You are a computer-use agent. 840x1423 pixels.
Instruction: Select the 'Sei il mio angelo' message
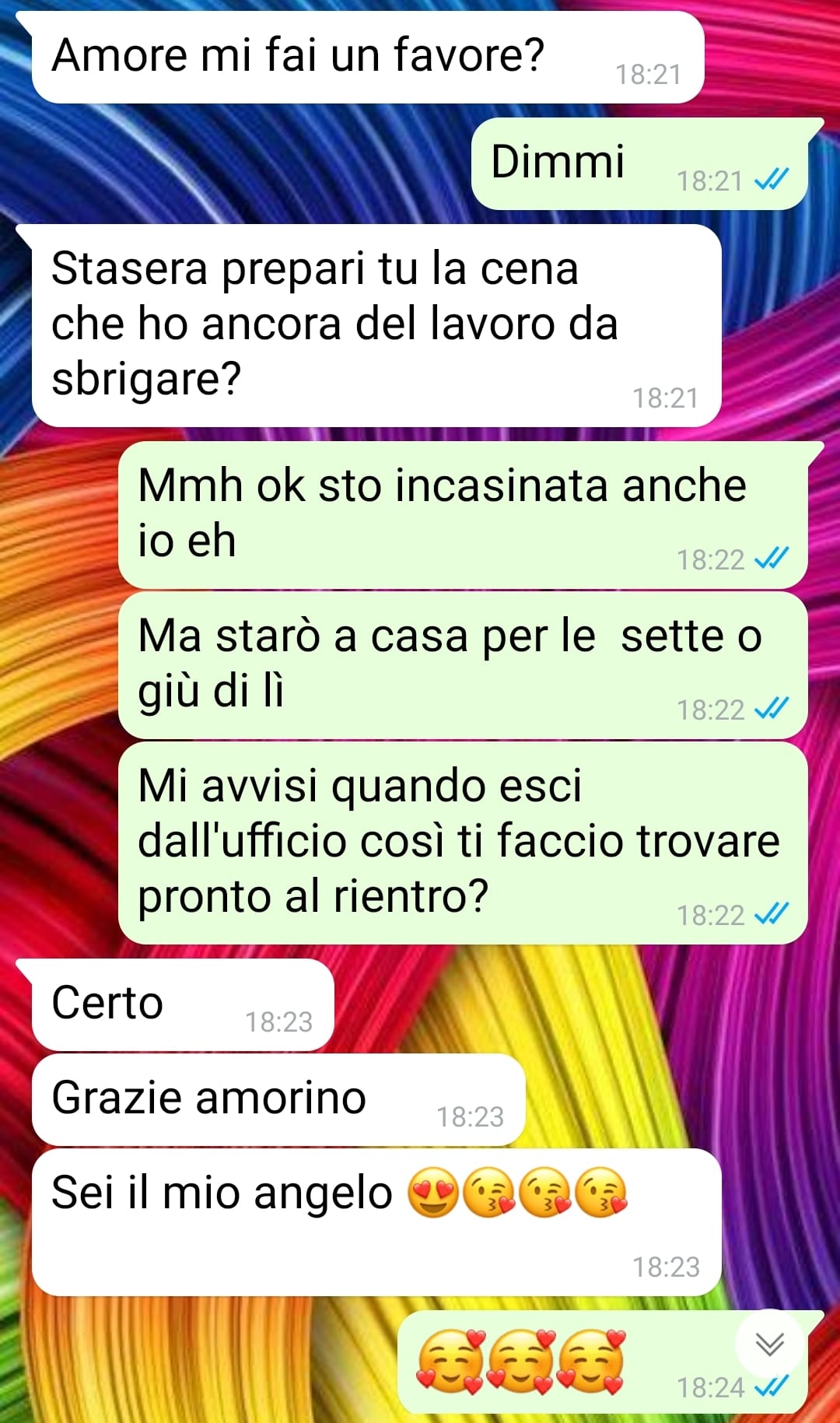tap(376, 1222)
